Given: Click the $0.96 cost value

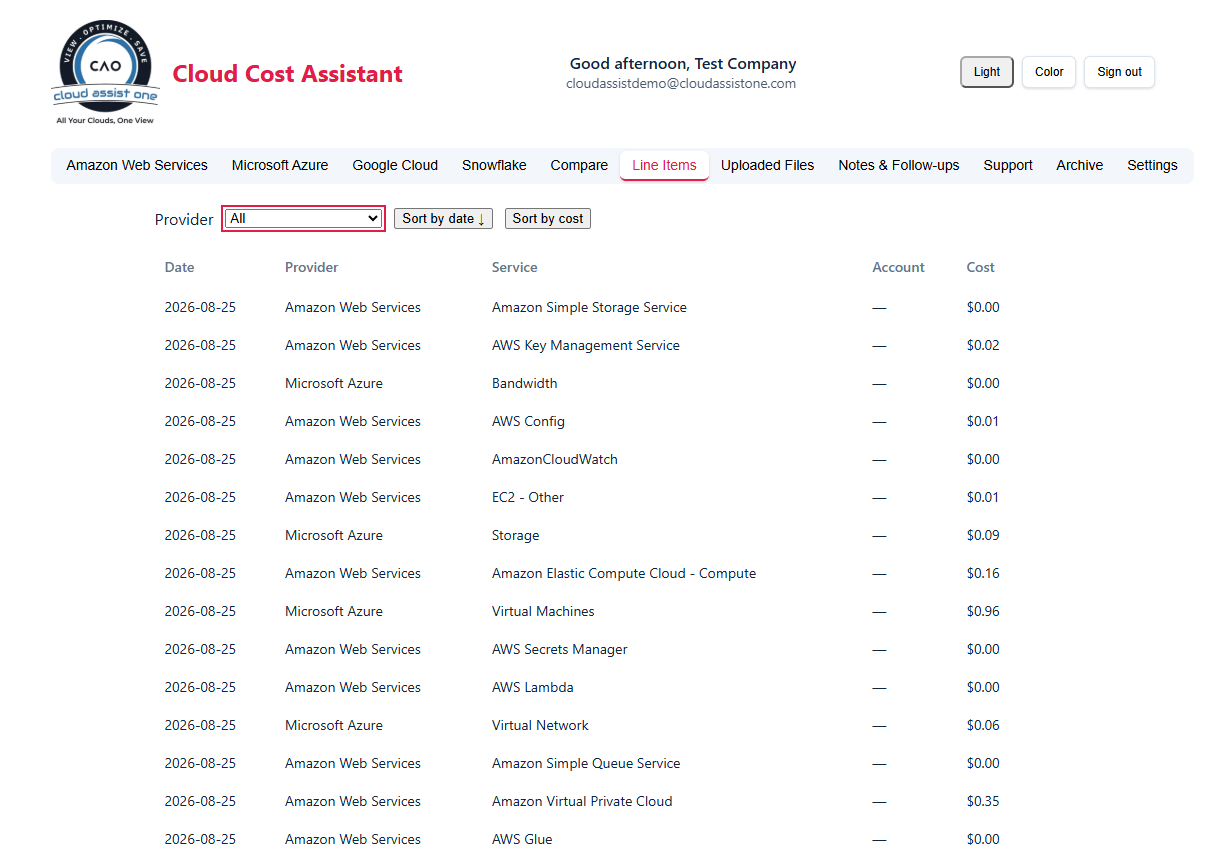Looking at the screenshot, I should point(983,611).
